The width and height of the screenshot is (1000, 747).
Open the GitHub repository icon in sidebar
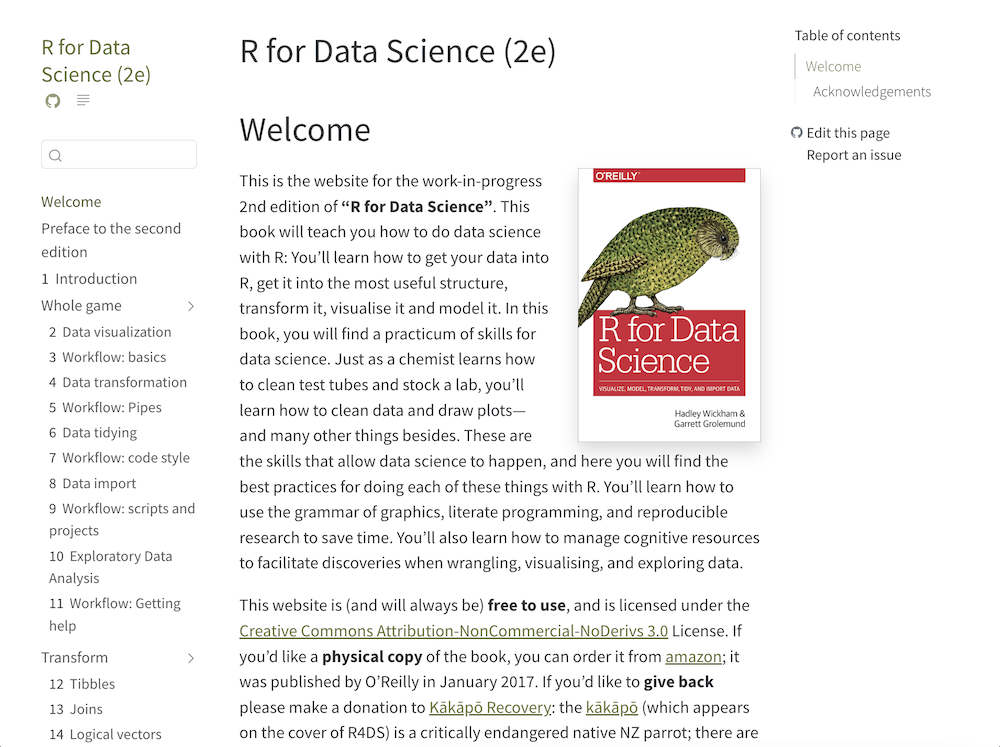[53, 101]
